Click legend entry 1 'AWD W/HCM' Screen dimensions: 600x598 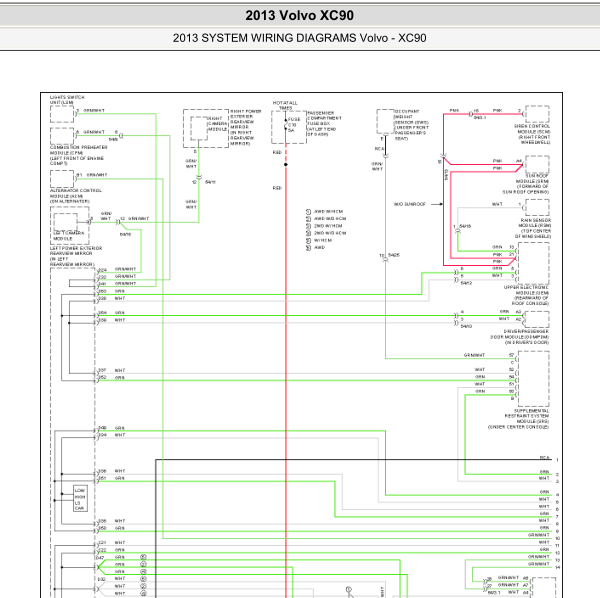[325, 212]
